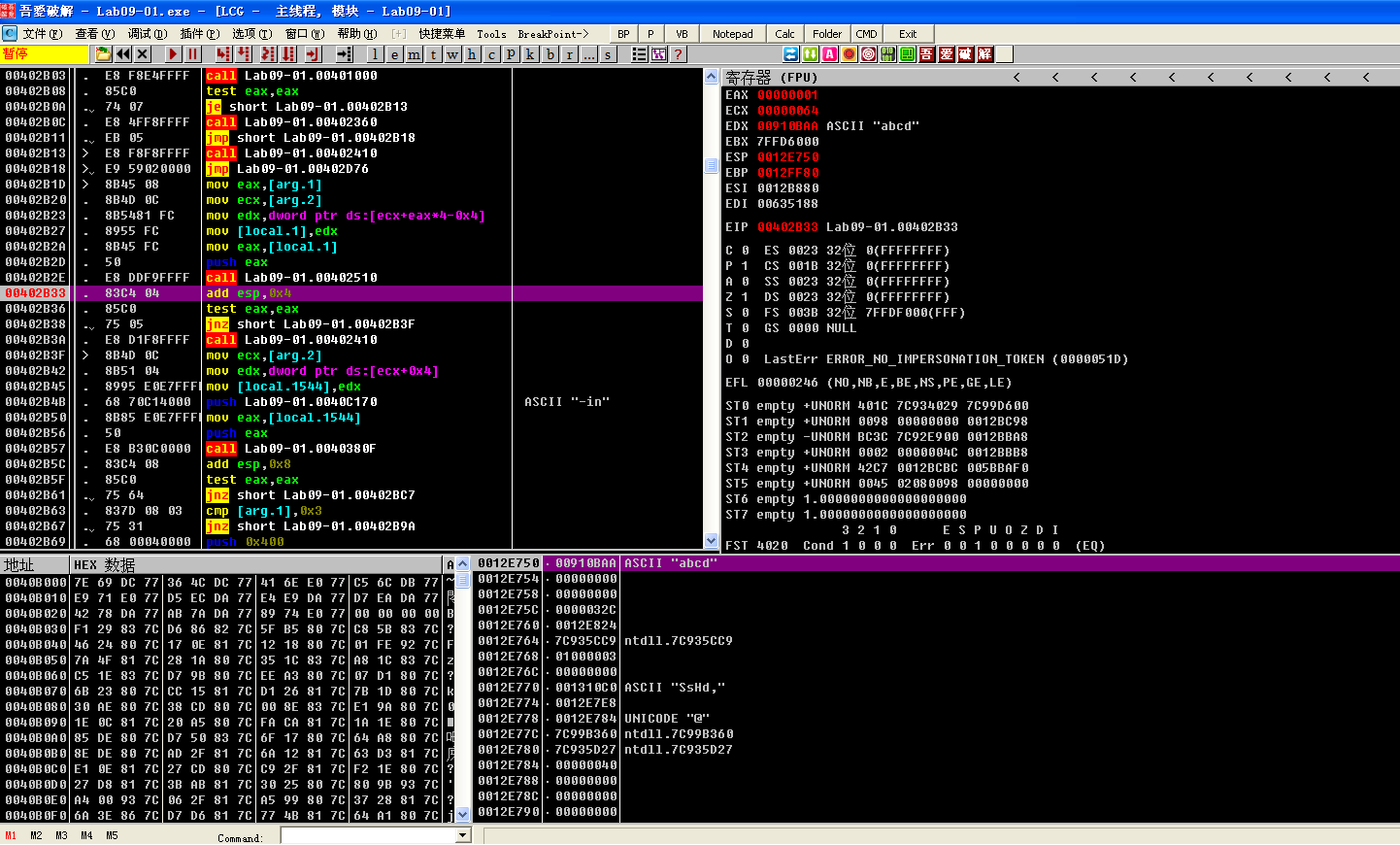Image resolution: width=1400 pixels, height=845 pixels.
Task: Click the Step Into toolbar icon
Action: (223, 54)
